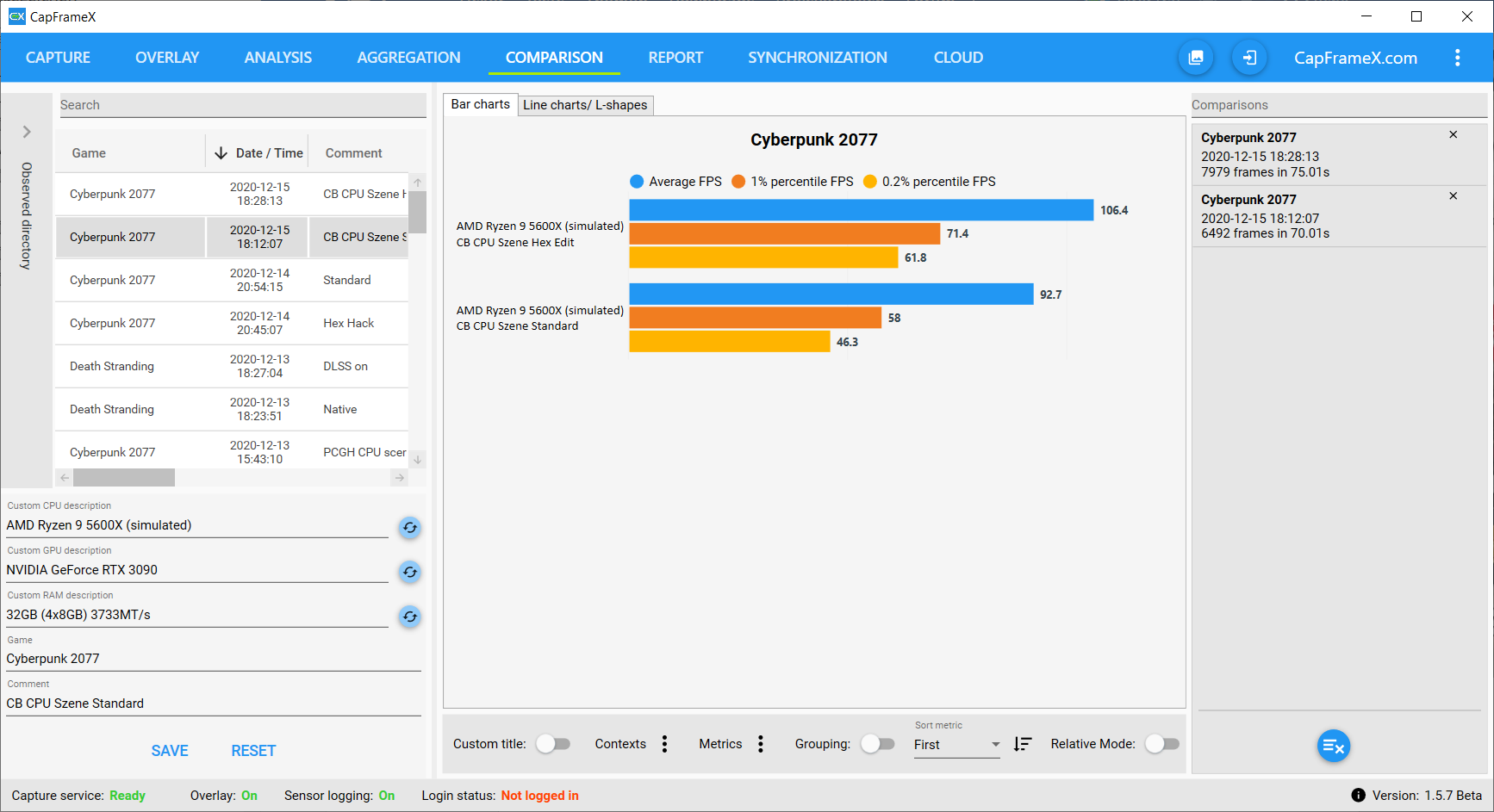Reset the custom RAM description
This screenshot has height=812, width=1494.
(x=410, y=617)
